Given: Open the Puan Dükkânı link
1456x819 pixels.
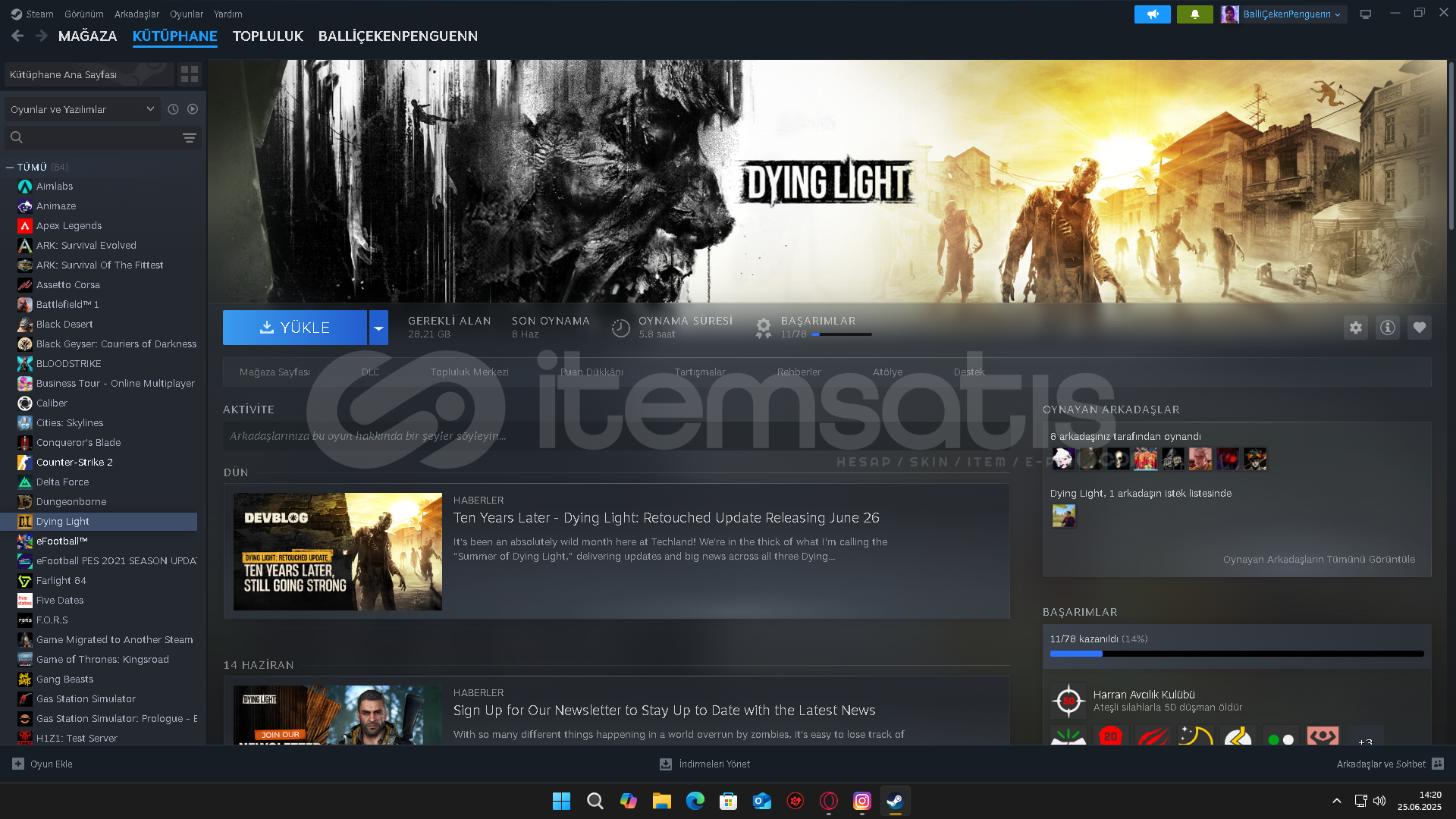Looking at the screenshot, I should (x=591, y=372).
